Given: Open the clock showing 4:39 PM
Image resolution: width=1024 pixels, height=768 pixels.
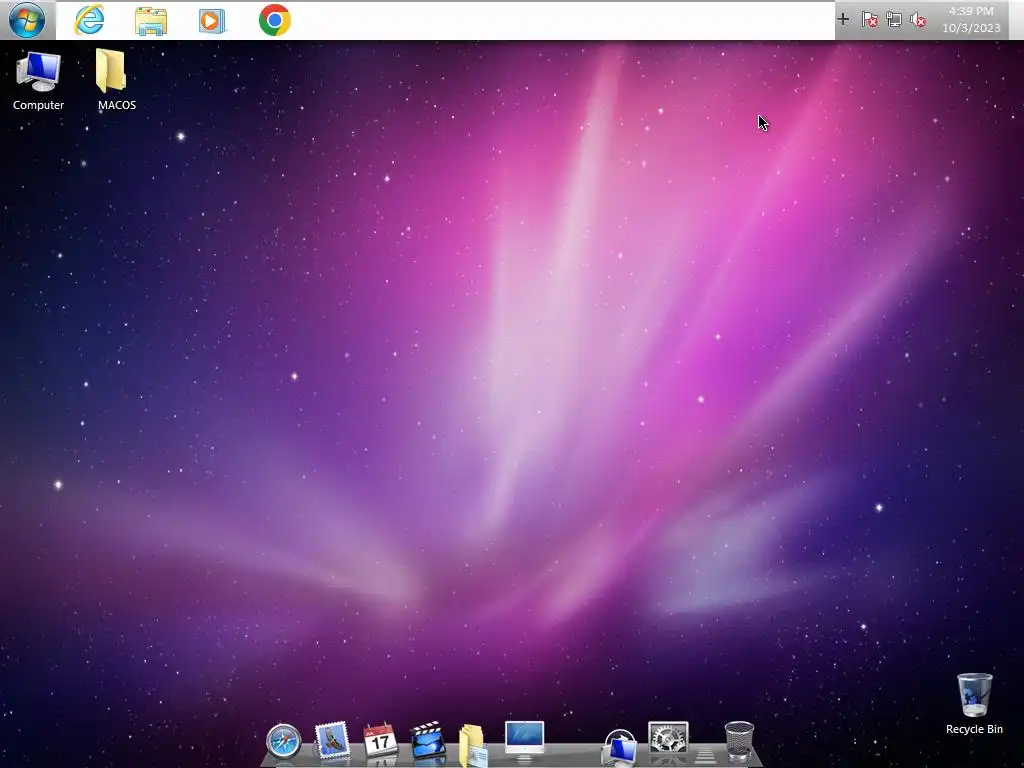Looking at the screenshot, I should click(971, 20).
